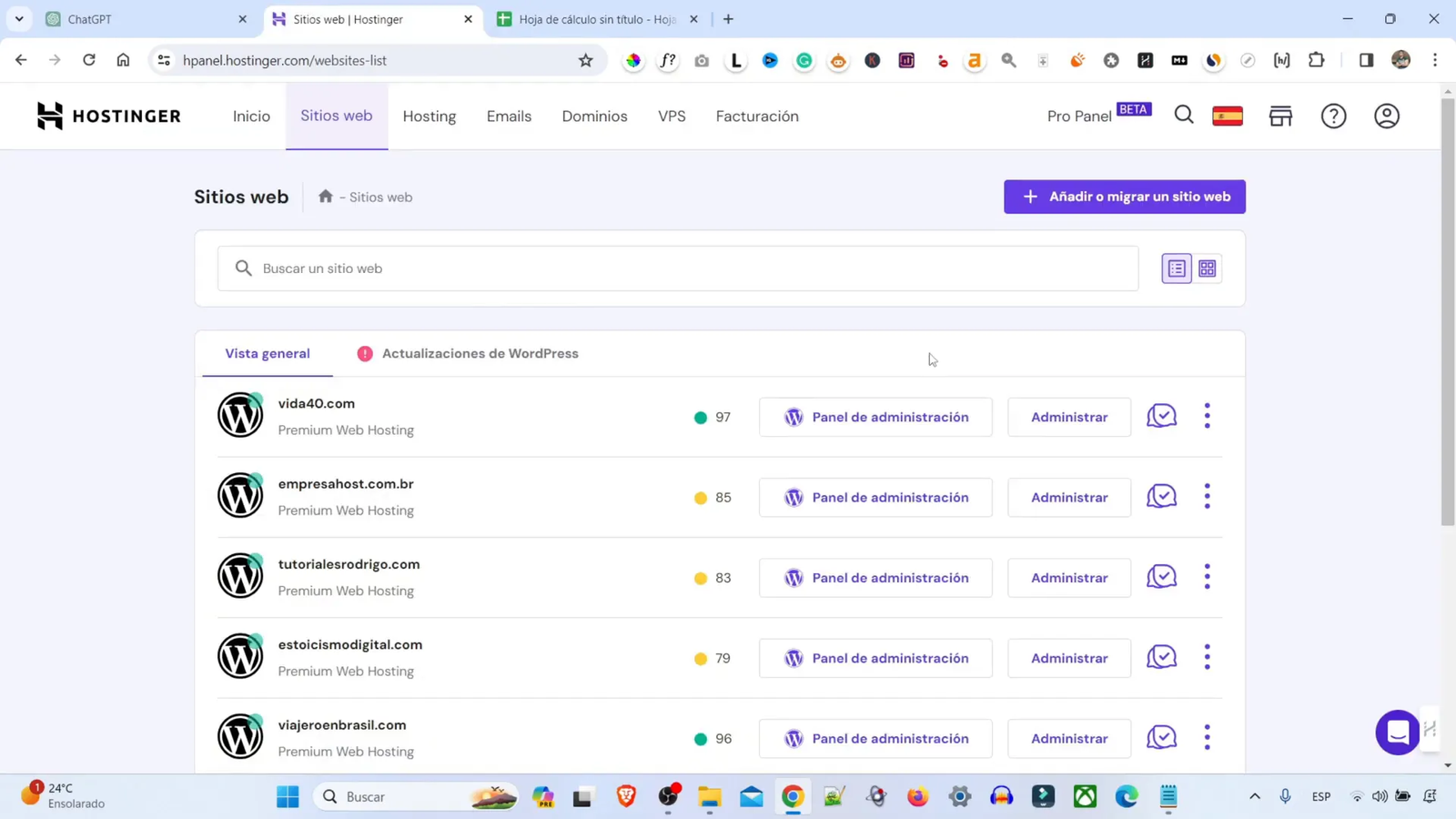Open the Spanish flag language selector
This screenshot has height=819, width=1456.
(1227, 116)
